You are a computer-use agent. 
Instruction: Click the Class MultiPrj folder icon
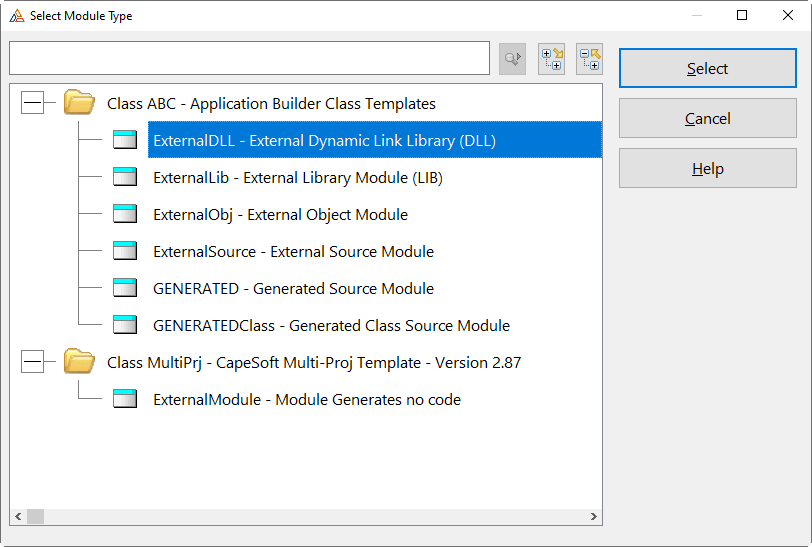click(x=79, y=362)
